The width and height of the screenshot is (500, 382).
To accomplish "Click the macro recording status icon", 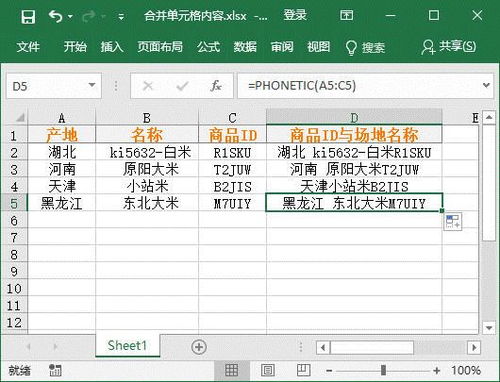I will point(55,370).
